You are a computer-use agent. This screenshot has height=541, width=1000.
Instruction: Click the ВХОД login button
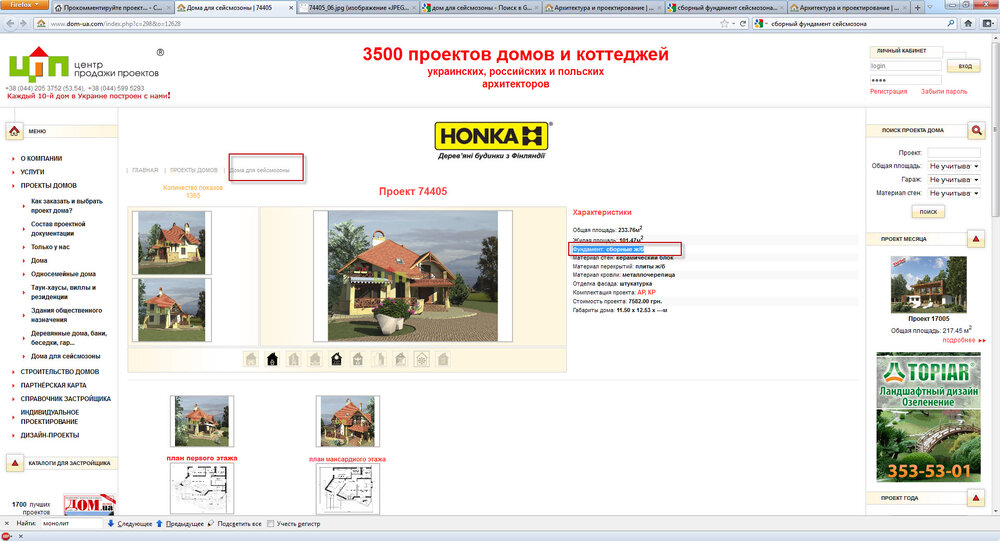pyautogui.click(x=964, y=66)
